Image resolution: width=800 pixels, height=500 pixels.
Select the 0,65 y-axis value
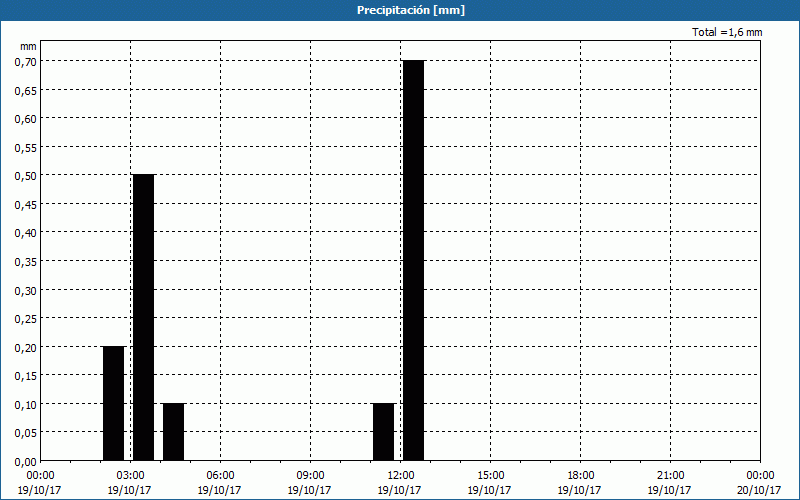(26, 90)
